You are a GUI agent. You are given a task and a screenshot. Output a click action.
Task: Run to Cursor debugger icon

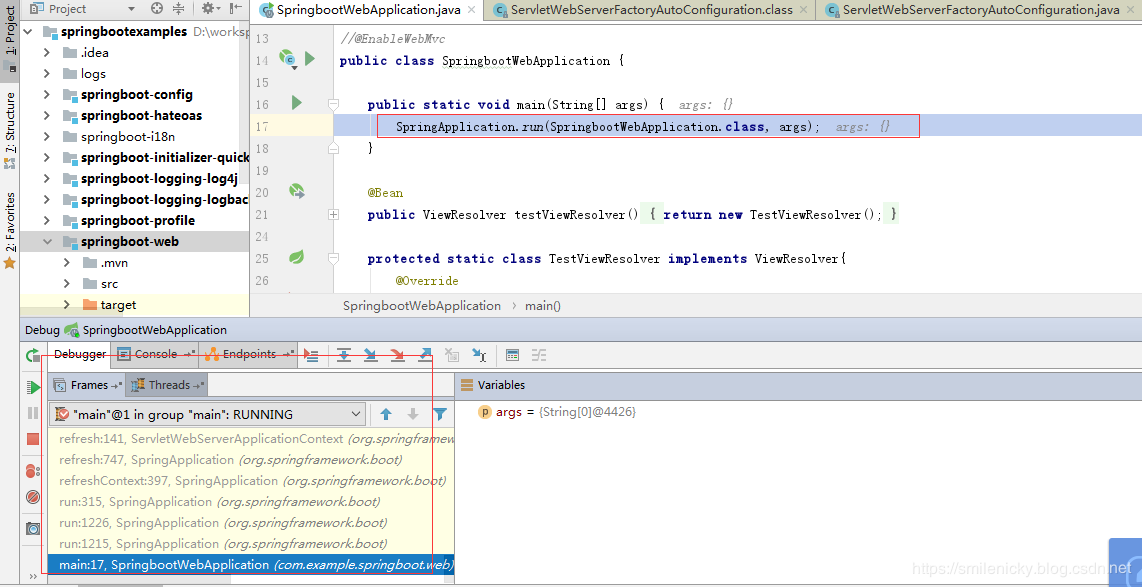pyautogui.click(x=479, y=355)
